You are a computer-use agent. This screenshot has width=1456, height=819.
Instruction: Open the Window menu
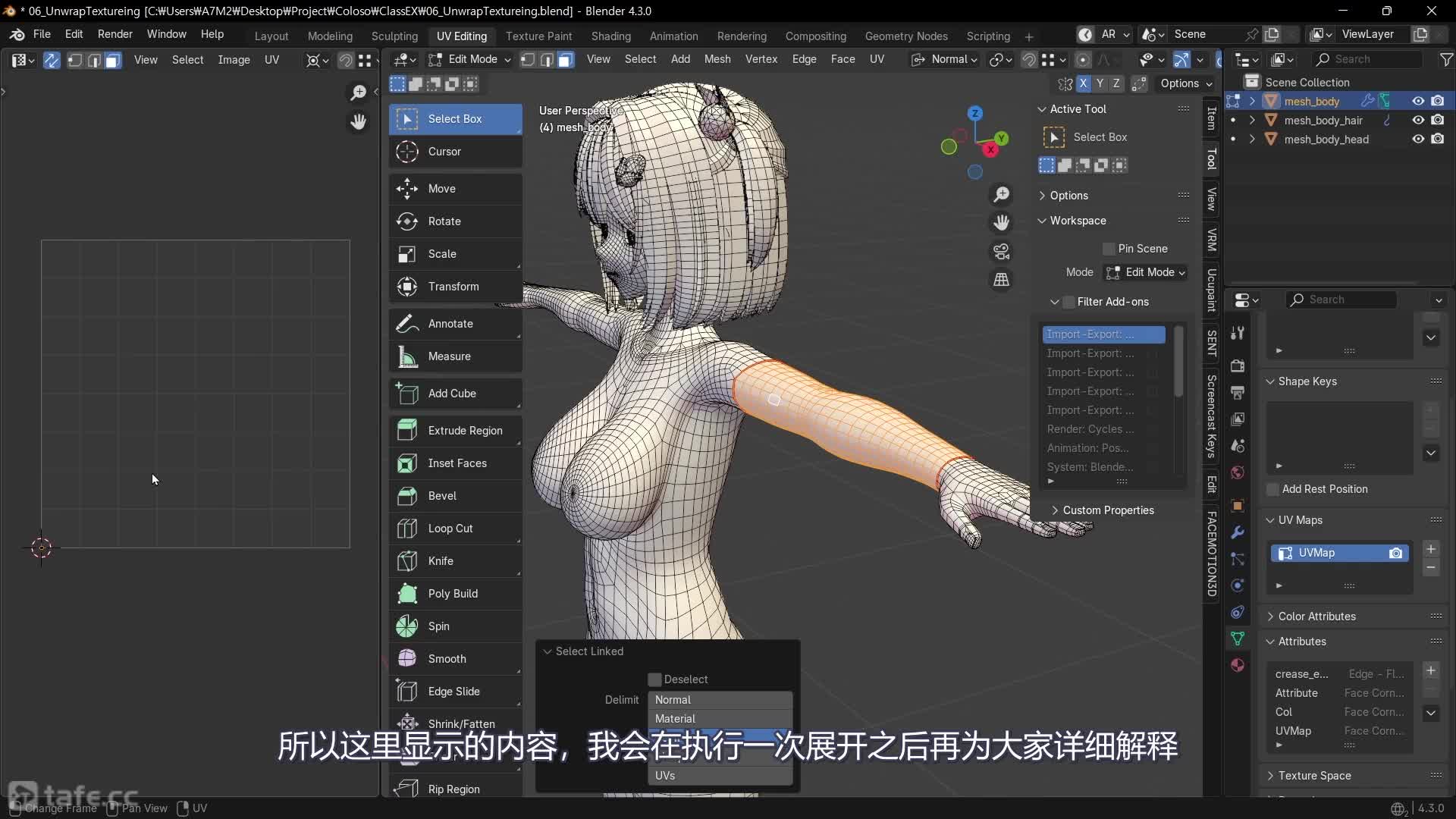coord(166,35)
